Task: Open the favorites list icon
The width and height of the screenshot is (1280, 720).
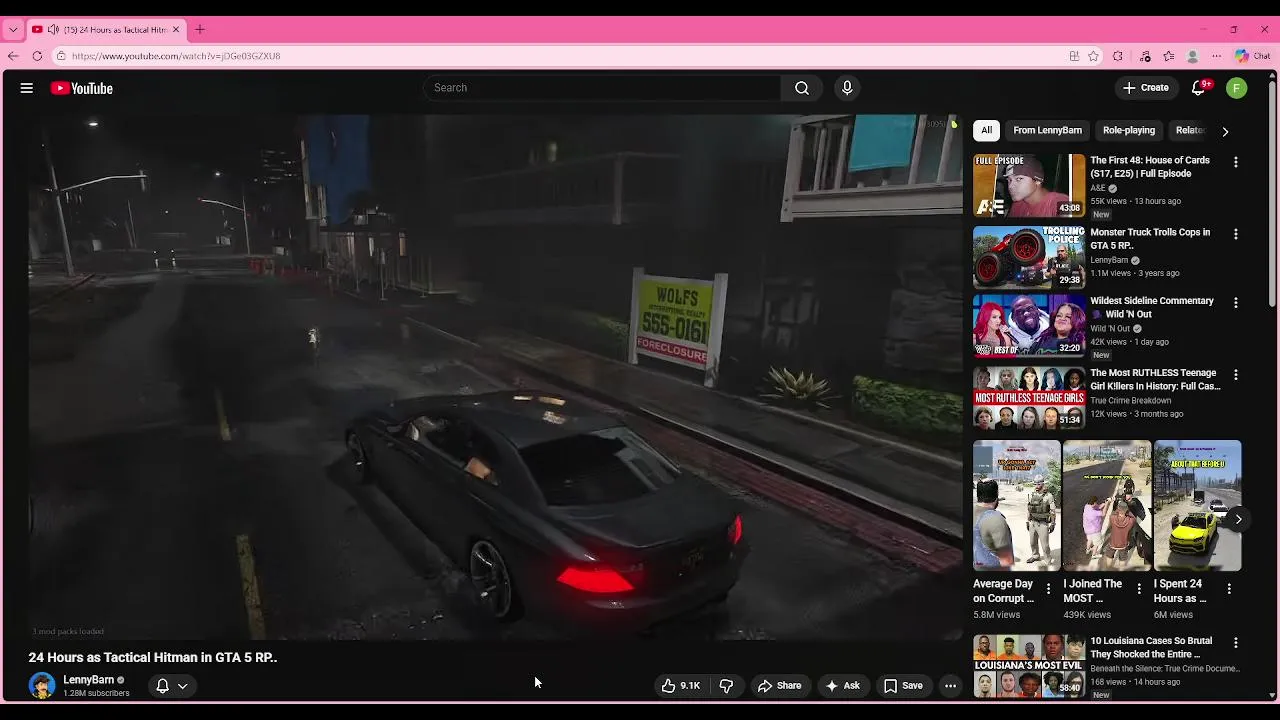Action: coord(1168,56)
